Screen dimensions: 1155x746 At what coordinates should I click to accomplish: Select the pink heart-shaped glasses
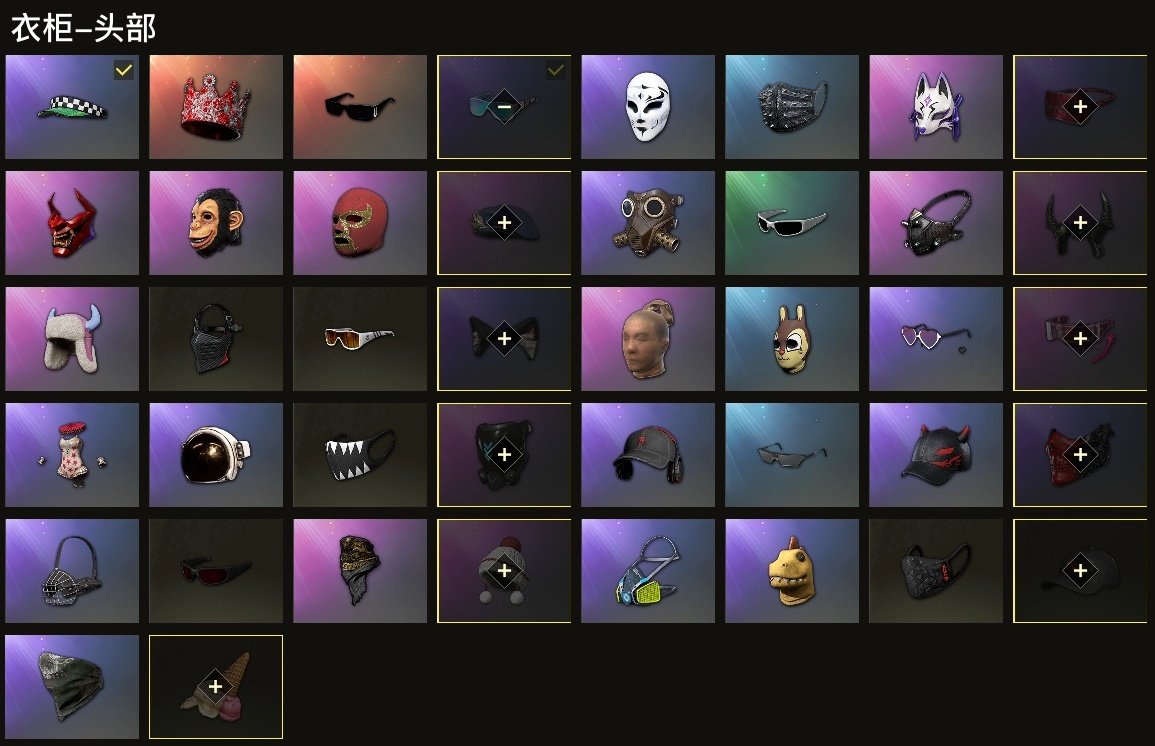pos(935,339)
